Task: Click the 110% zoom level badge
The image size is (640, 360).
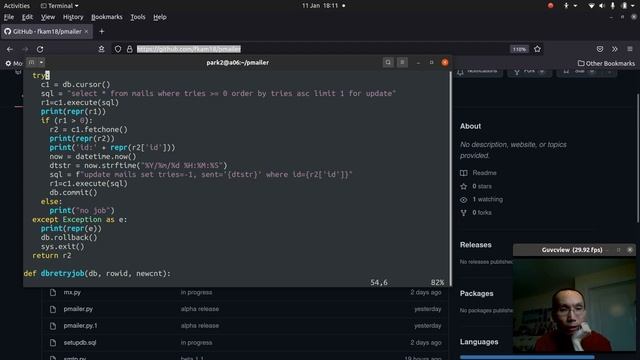Action: coord(519,49)
